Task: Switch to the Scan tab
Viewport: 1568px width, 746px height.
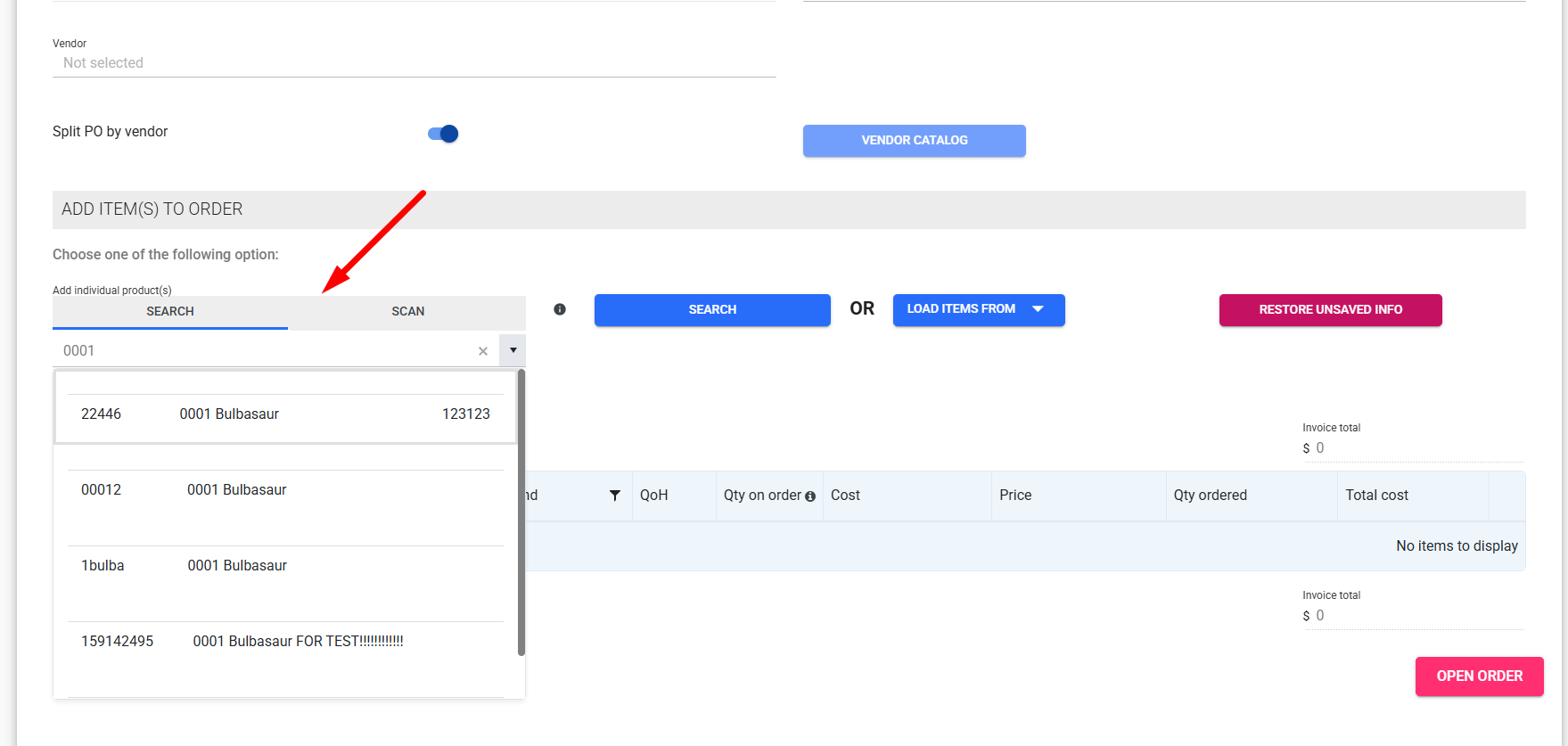Action: click(x=407, y=311)
